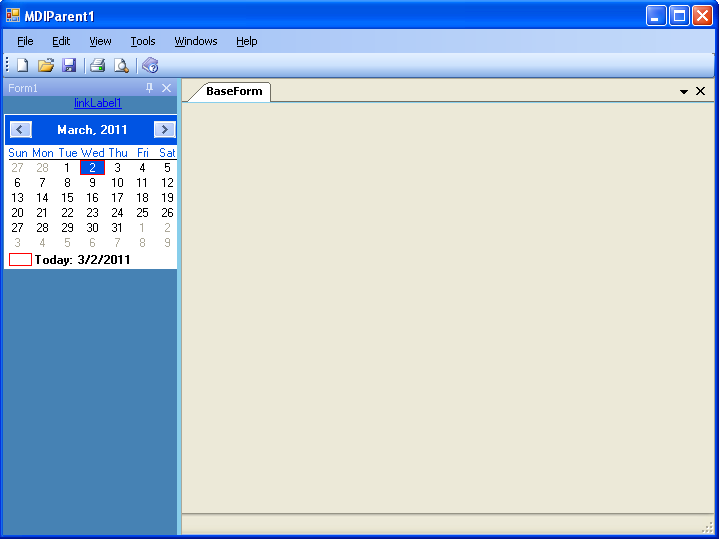Viewport: 719px width, 539px height.
Task: Click the Help book toolbar icon
Action: (150, 65)
